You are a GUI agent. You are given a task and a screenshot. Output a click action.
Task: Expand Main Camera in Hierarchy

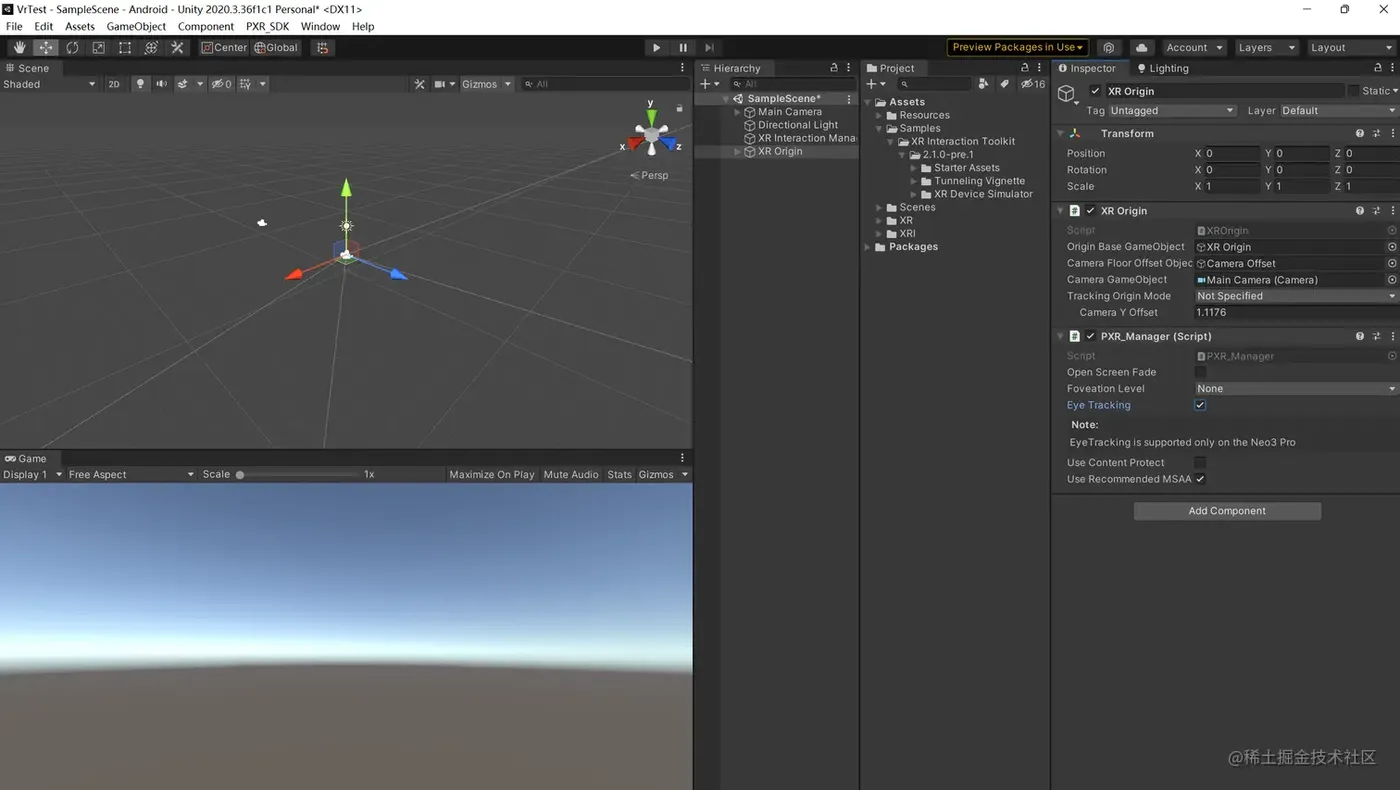point(738,112)
